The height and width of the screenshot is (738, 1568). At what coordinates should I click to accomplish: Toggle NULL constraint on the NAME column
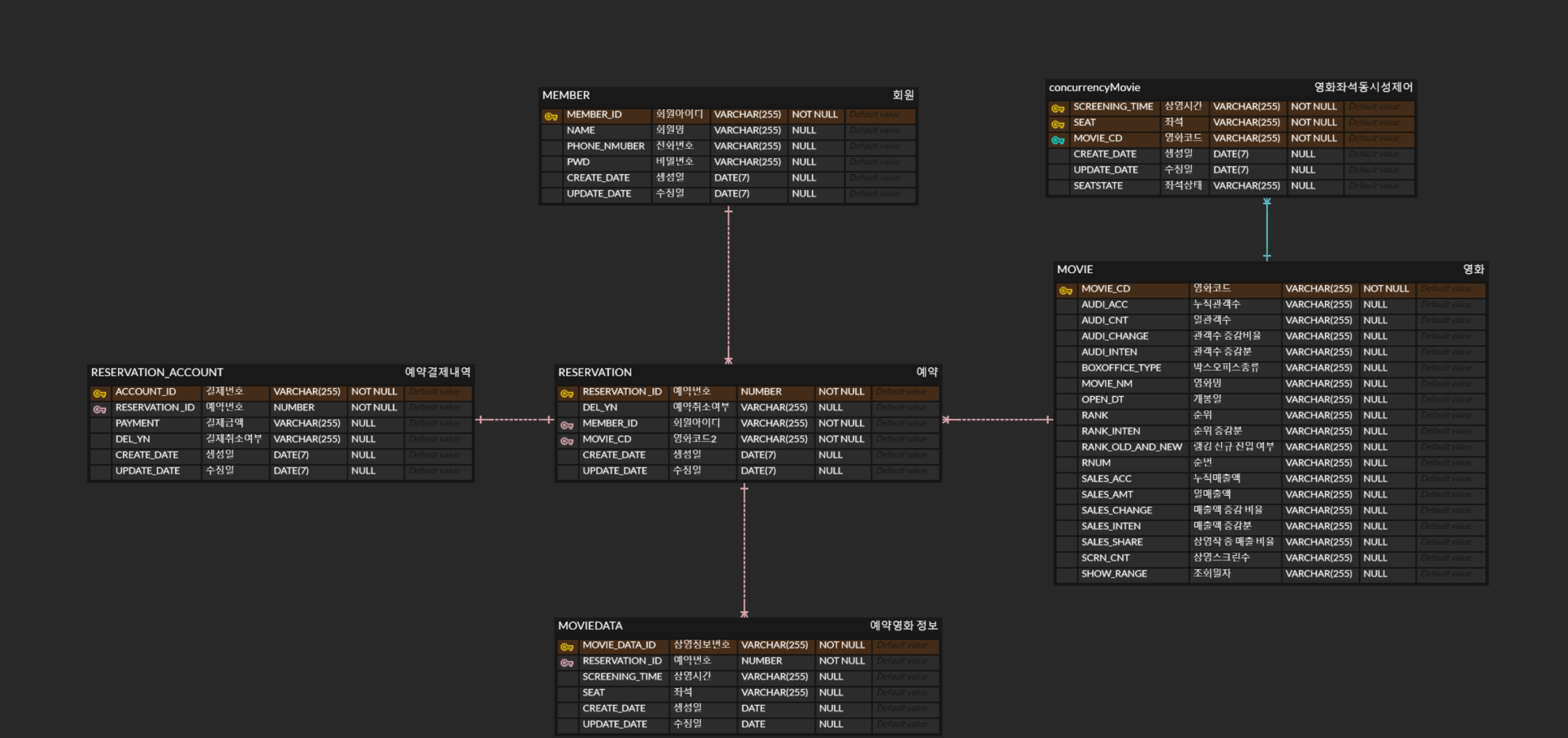[803, 130]
